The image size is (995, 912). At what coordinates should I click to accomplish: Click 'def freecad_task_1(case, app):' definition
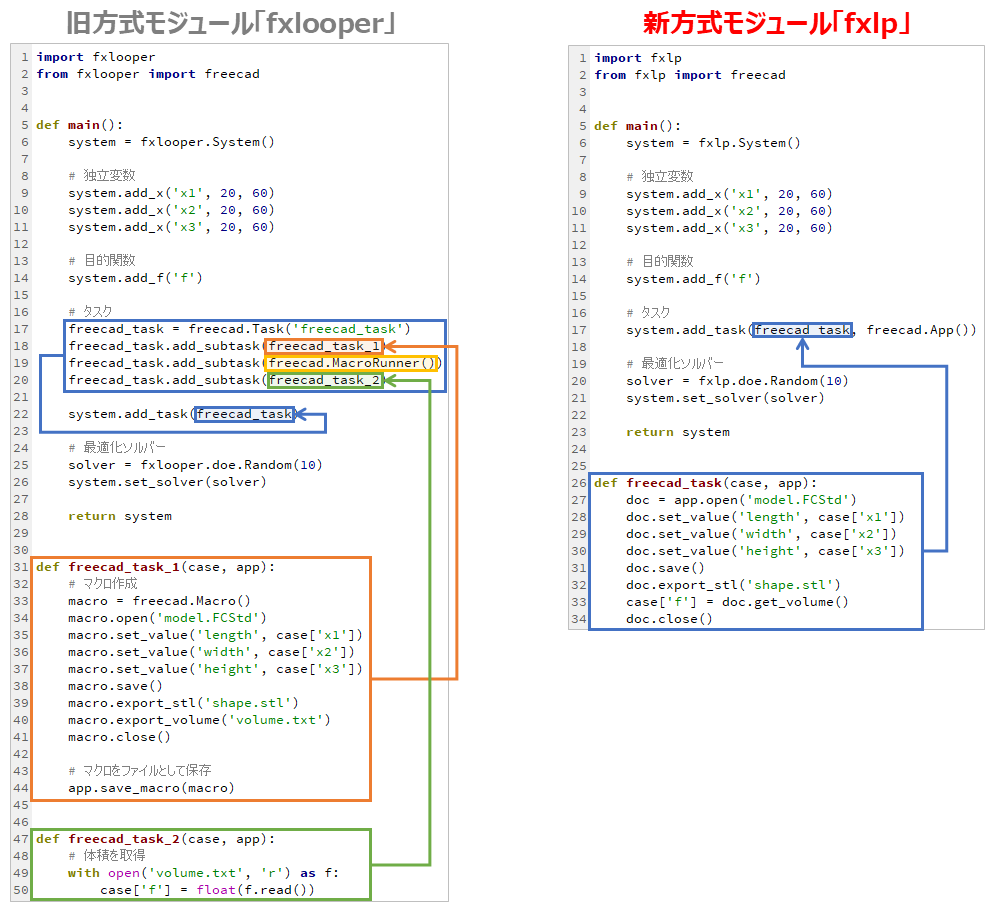pyautogui.click(x=155, y=567)
